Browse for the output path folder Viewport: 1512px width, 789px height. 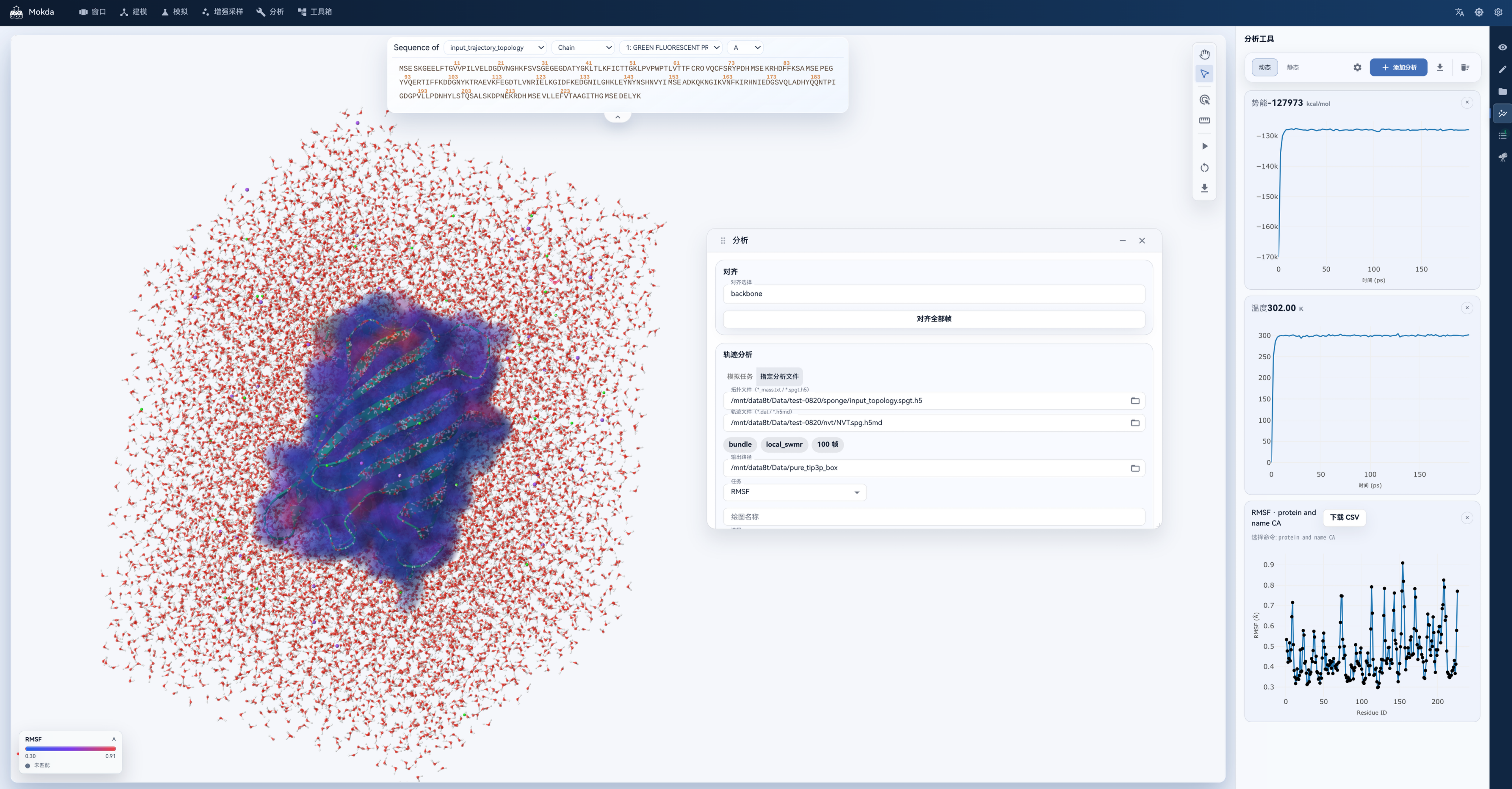coord(1135,468)
